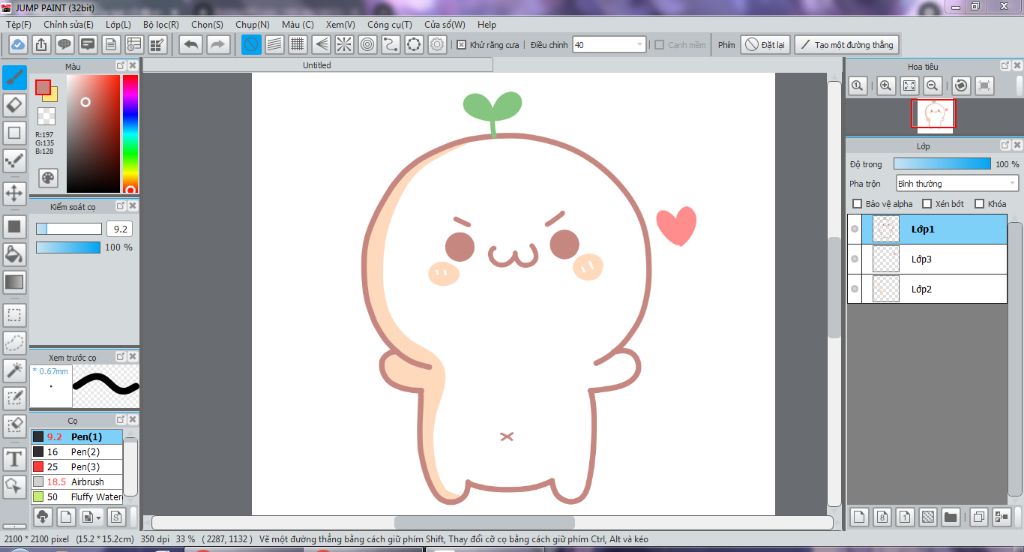
Task: Click the navigator preview thumbnail
Action: pyautogui.click(x=933, y=114)
